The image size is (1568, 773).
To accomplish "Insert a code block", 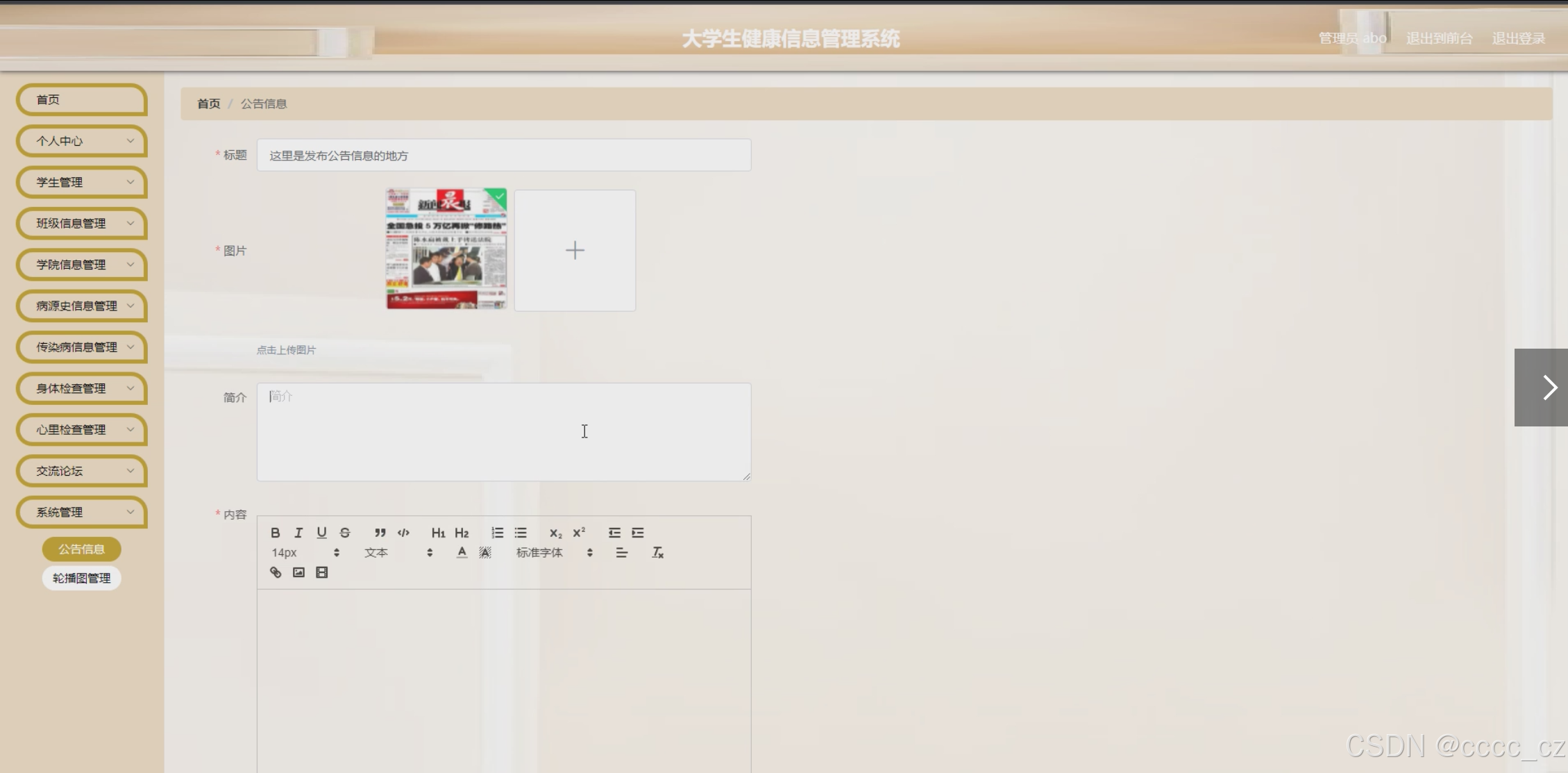I will (403, 533).
